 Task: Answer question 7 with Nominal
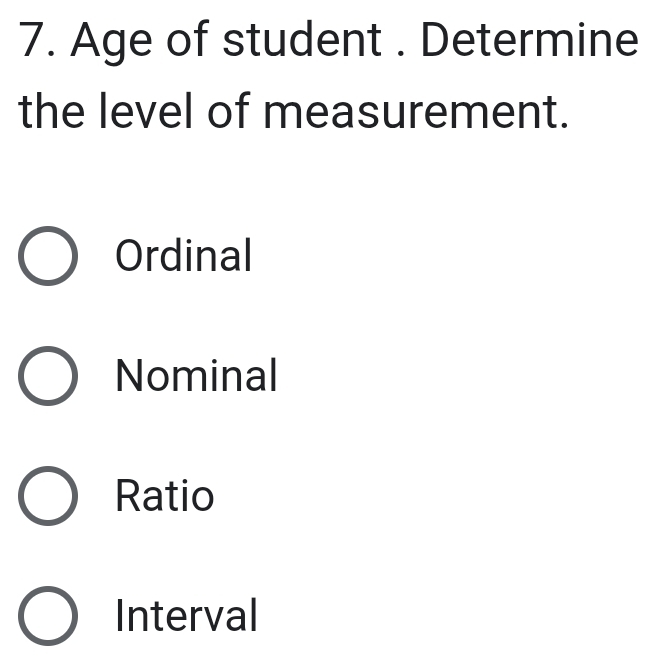point(47,377)
